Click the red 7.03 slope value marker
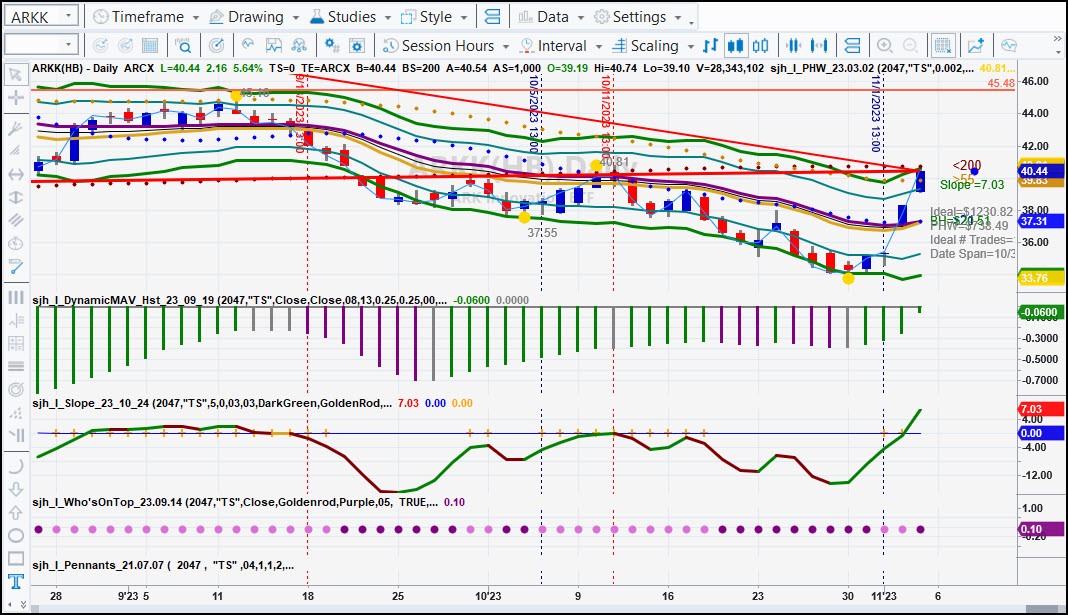This screenshot has height=615, width=1068. coord(1041,409)
